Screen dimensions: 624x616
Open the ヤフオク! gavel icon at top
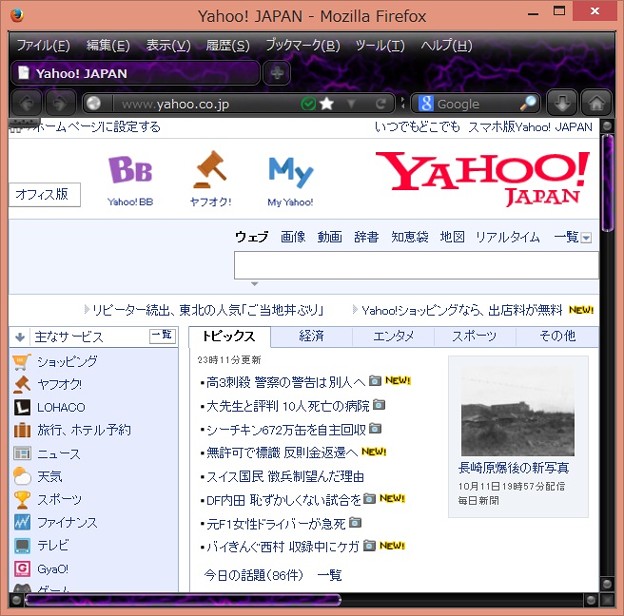click(x=210, y=169)
